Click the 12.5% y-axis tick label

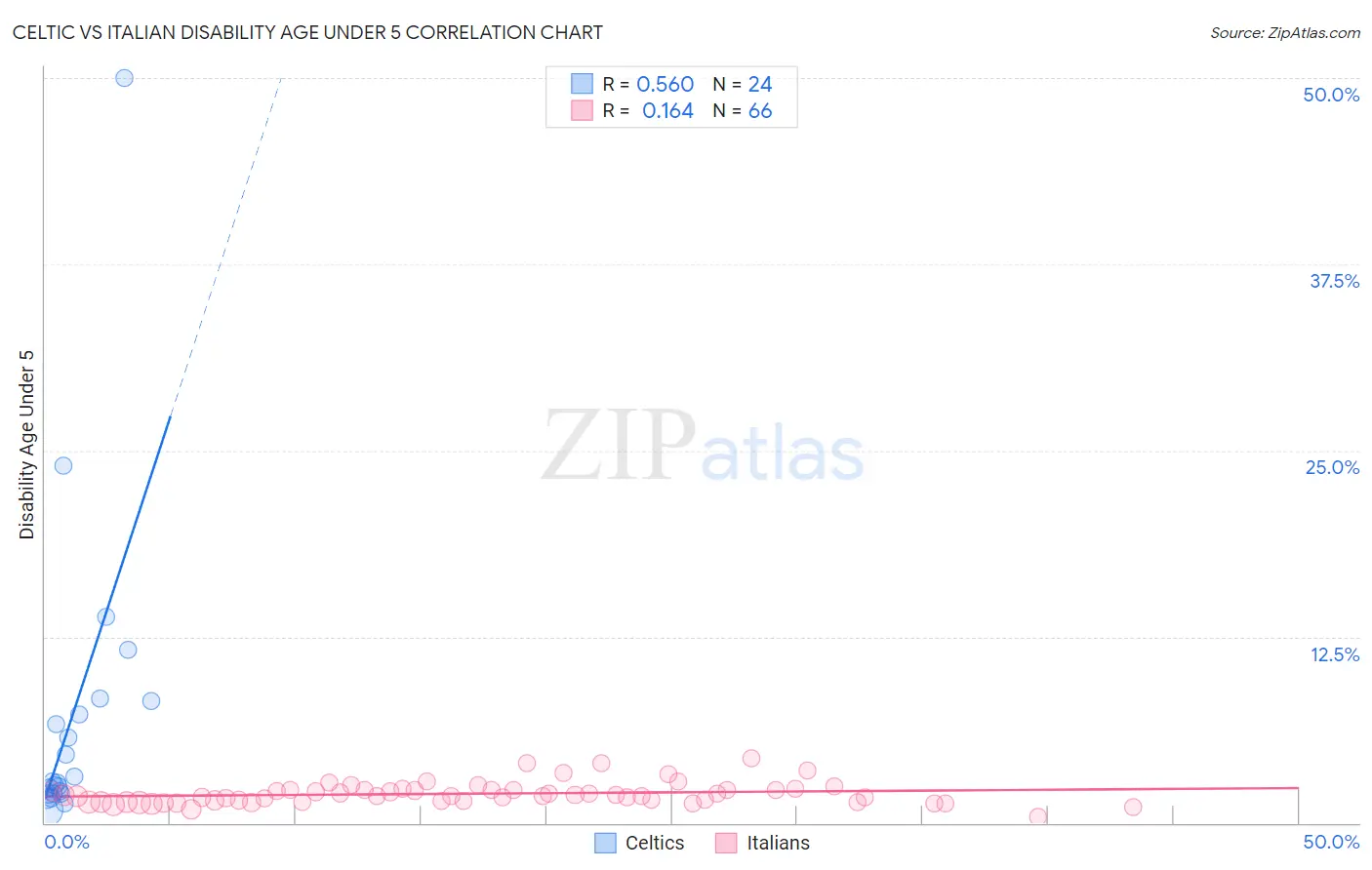(1334, 654)
